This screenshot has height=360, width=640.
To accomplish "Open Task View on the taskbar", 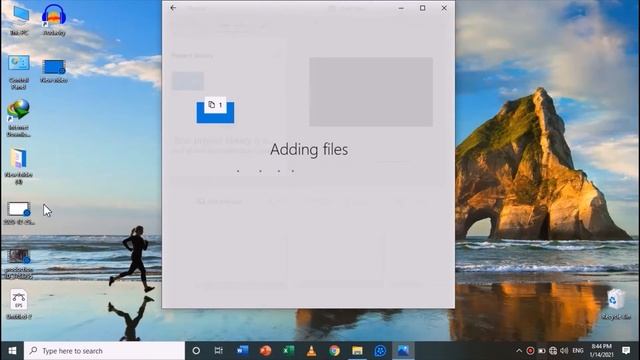I will [219, 351].
